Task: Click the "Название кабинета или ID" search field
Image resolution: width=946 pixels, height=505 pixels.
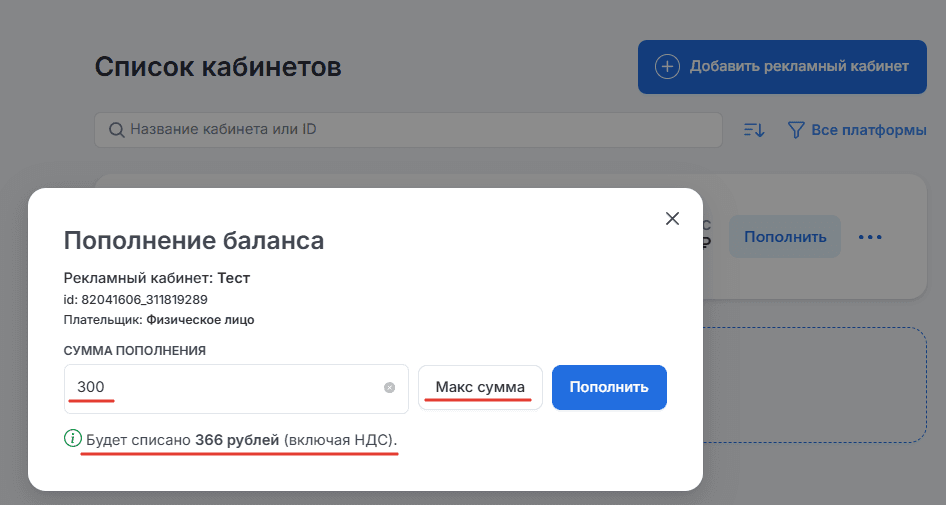Action: pos(408,130)
